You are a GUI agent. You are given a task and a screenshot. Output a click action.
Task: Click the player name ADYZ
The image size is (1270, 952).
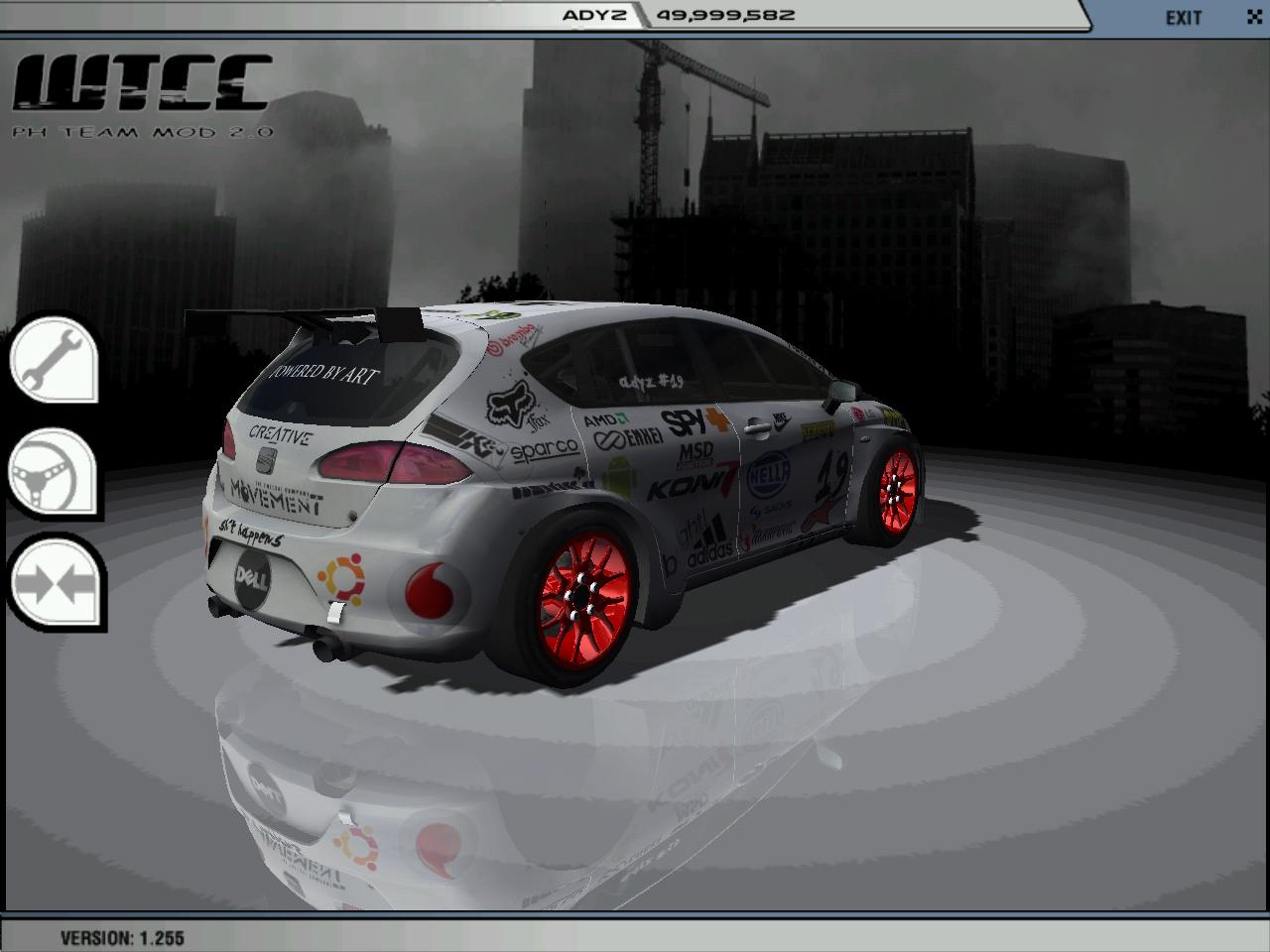tap(593, 15)
